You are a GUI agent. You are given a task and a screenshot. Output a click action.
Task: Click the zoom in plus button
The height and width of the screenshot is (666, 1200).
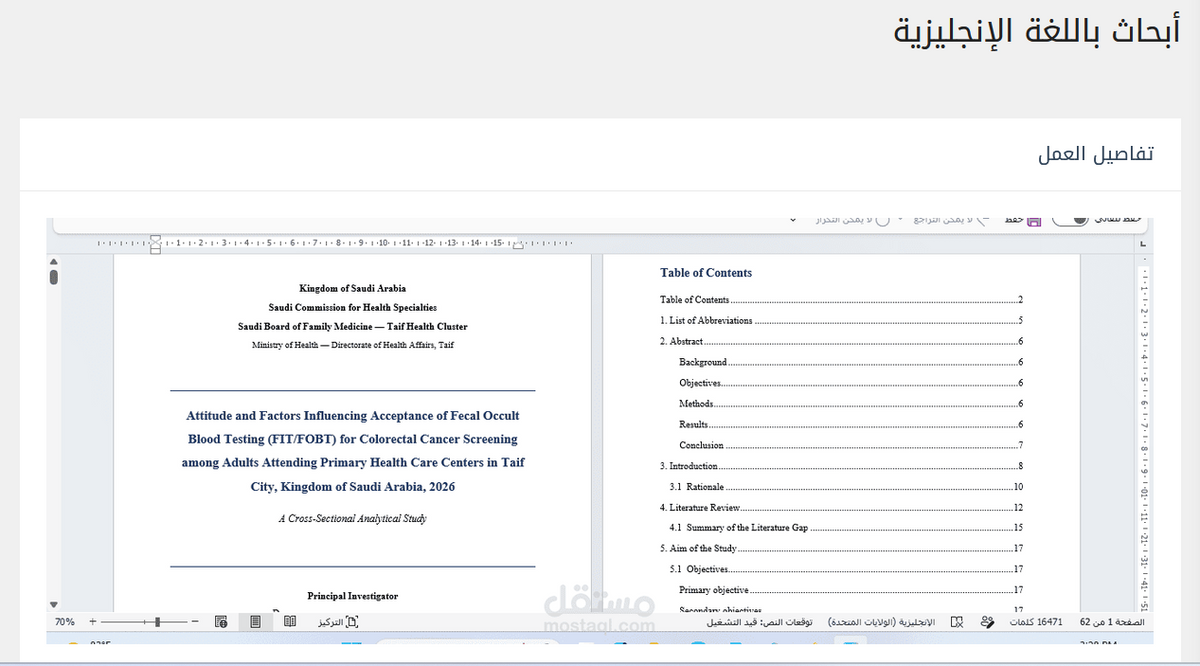92,621
